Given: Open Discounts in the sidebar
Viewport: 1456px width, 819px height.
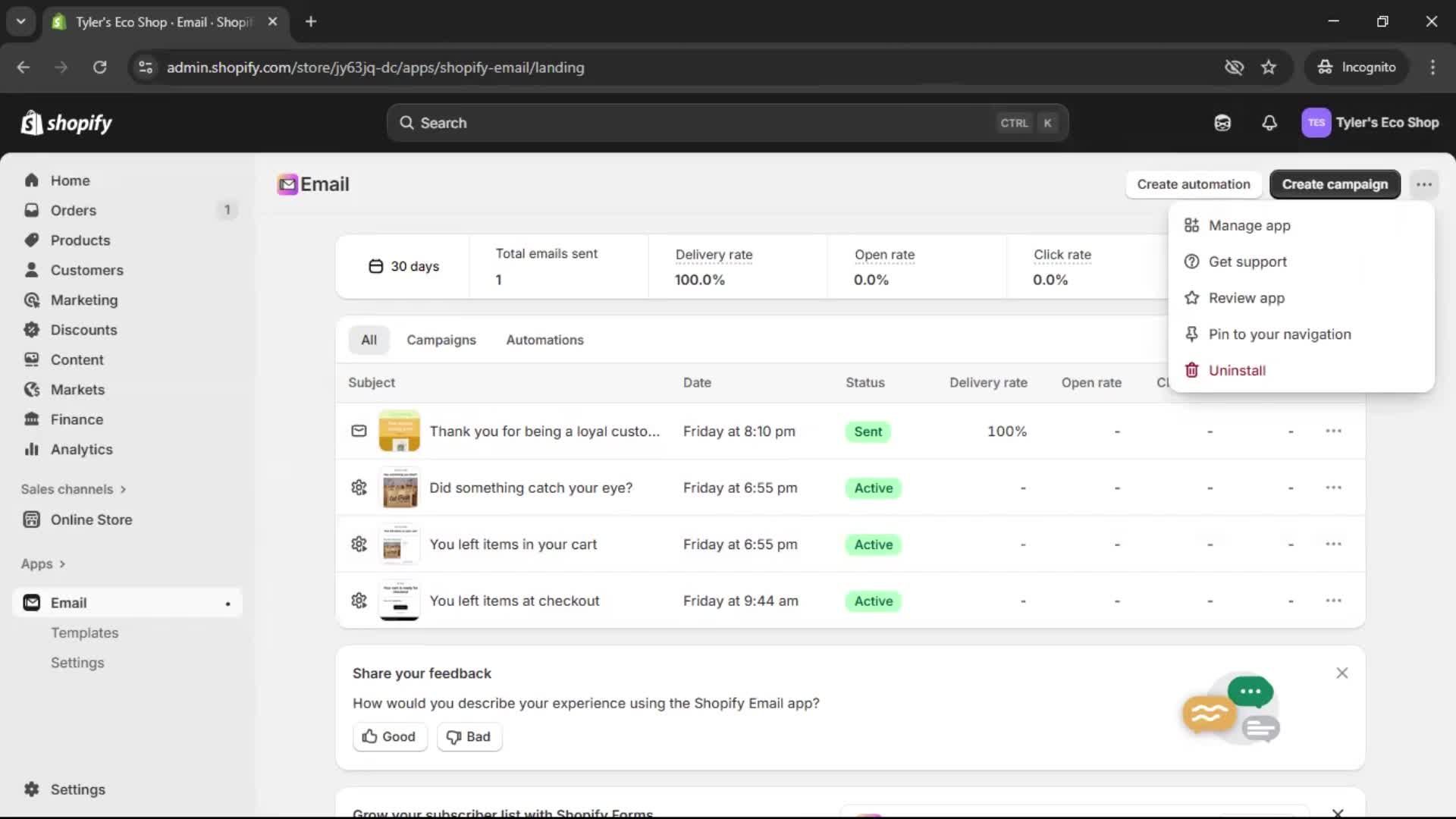Looking at the screenshot, I should pyautogui.click(x=83, y=330).
